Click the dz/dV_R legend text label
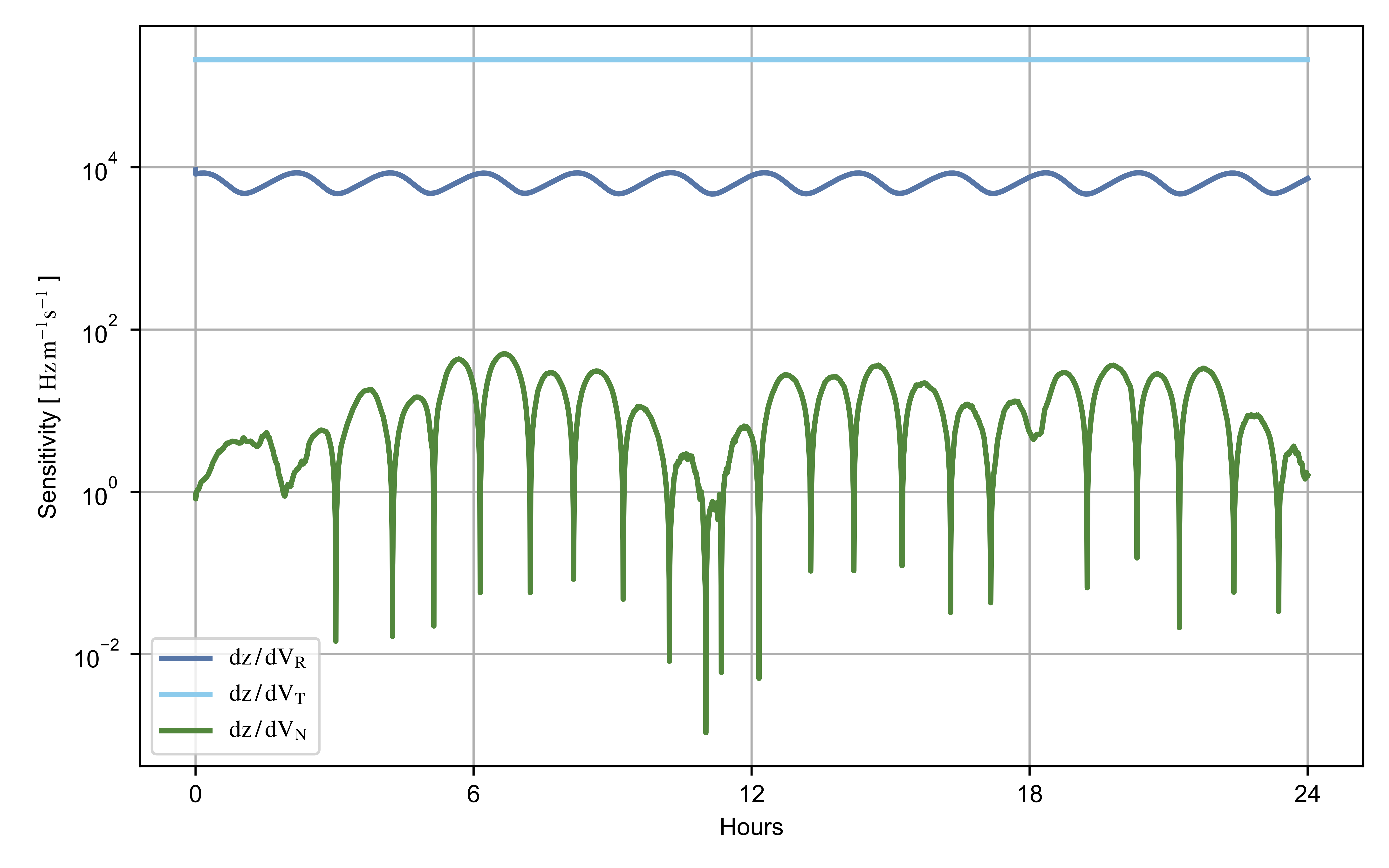 pyautogui.click(x=267, y=658)
